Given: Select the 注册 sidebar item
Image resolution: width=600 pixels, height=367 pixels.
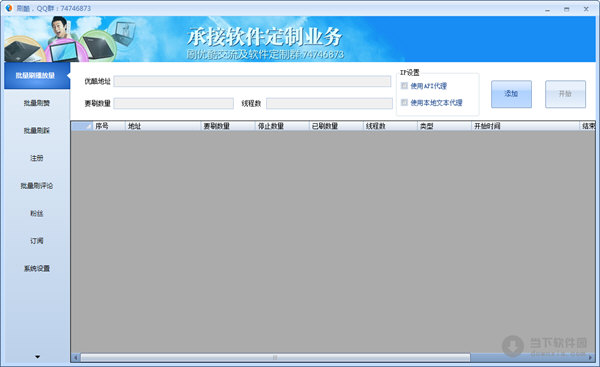Looking at the screenshot, I should point(37,158).
